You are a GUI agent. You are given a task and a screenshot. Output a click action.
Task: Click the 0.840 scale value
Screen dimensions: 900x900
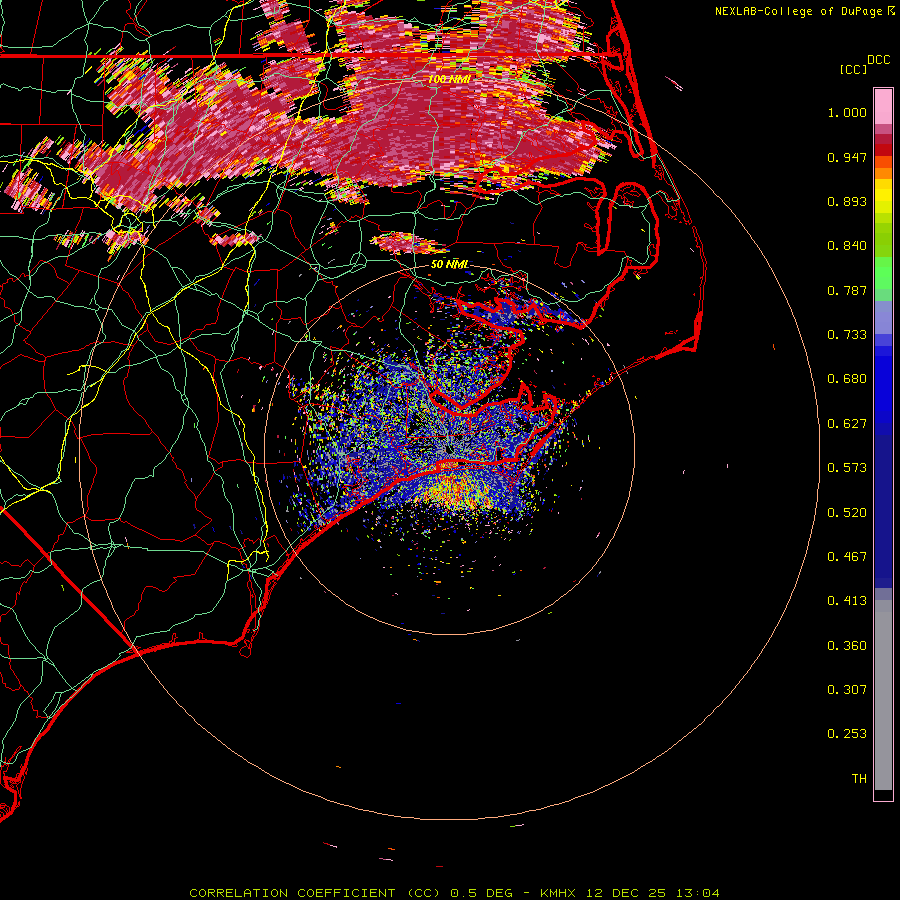pyautogui.click(x=847, y=246)
